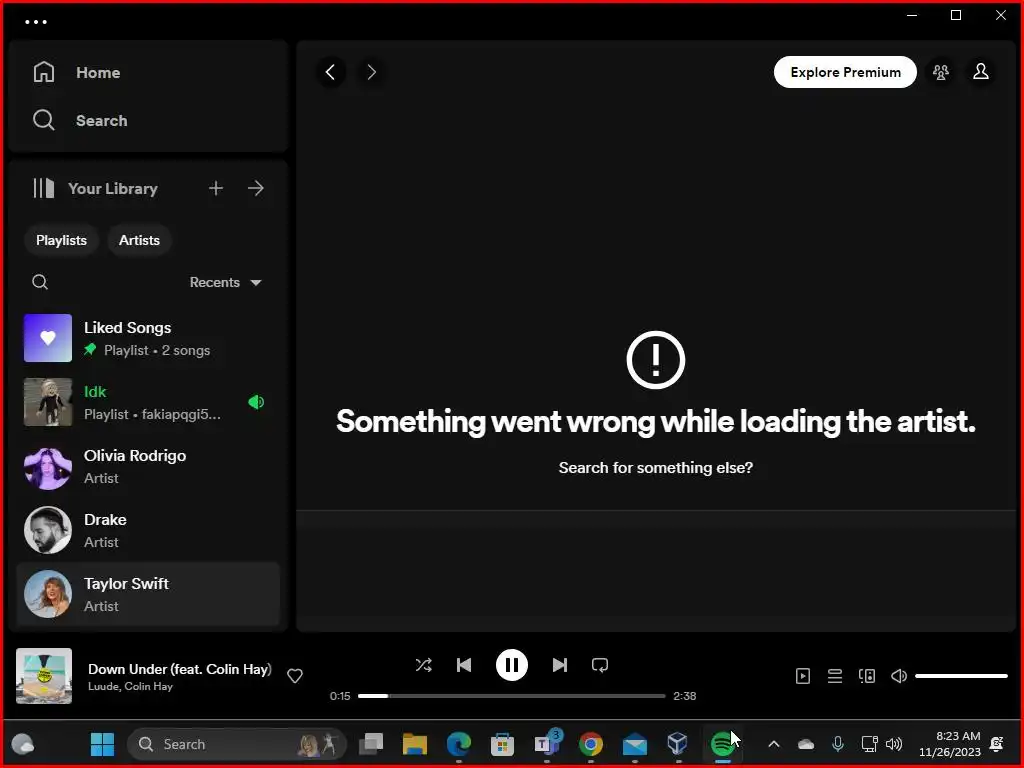Open system volume tray icon
1024x768 pixels.
[x=894, y=744]
